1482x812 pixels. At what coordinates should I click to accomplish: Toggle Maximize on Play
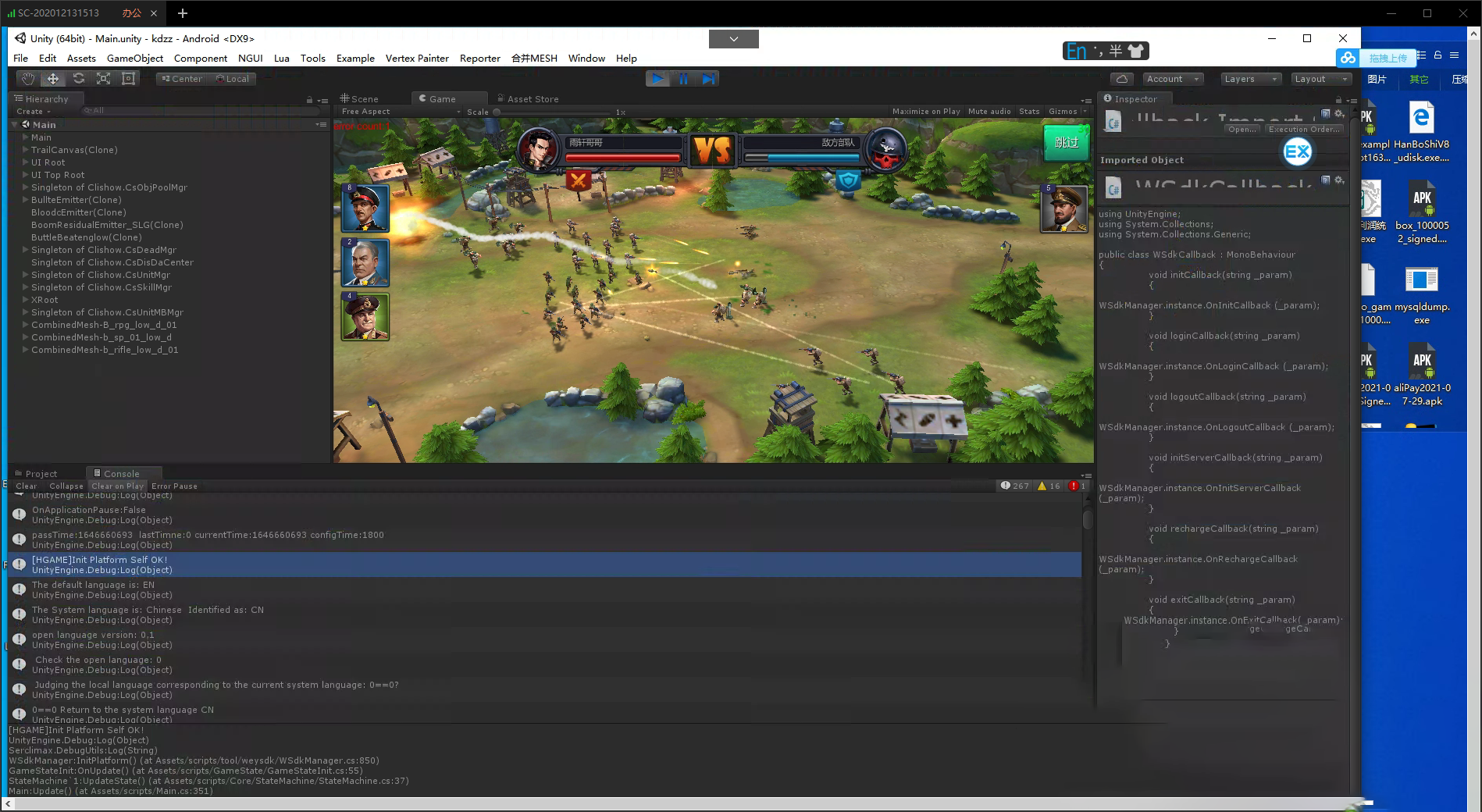(x=926, y=112)
